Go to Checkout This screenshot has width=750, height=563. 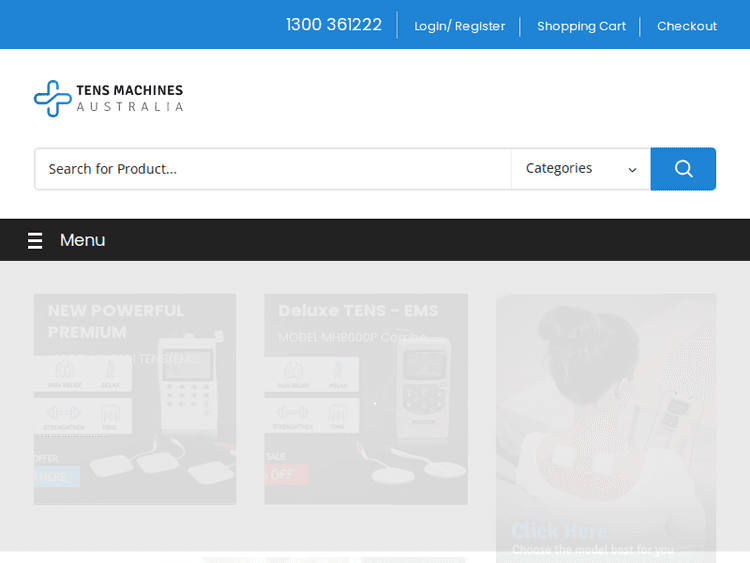(687, 26)
